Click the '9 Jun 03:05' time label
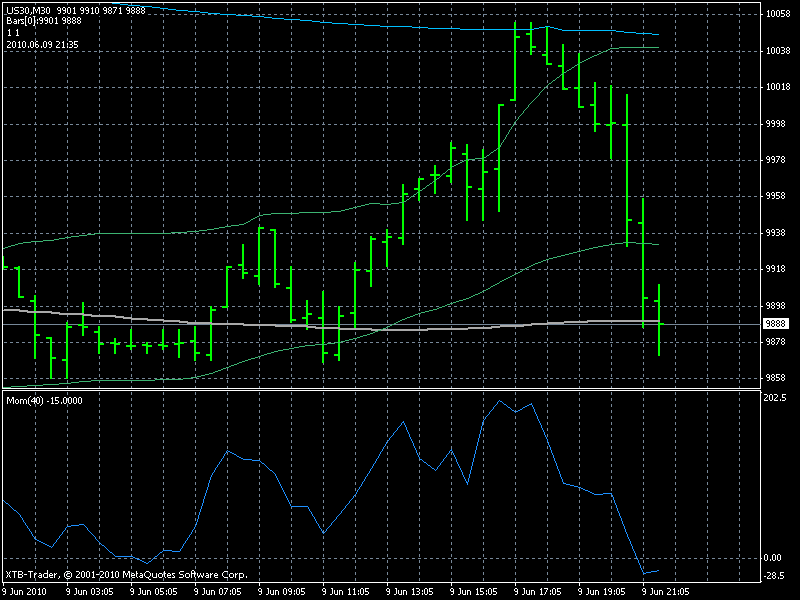800x600 pixels. coord(90,592)
